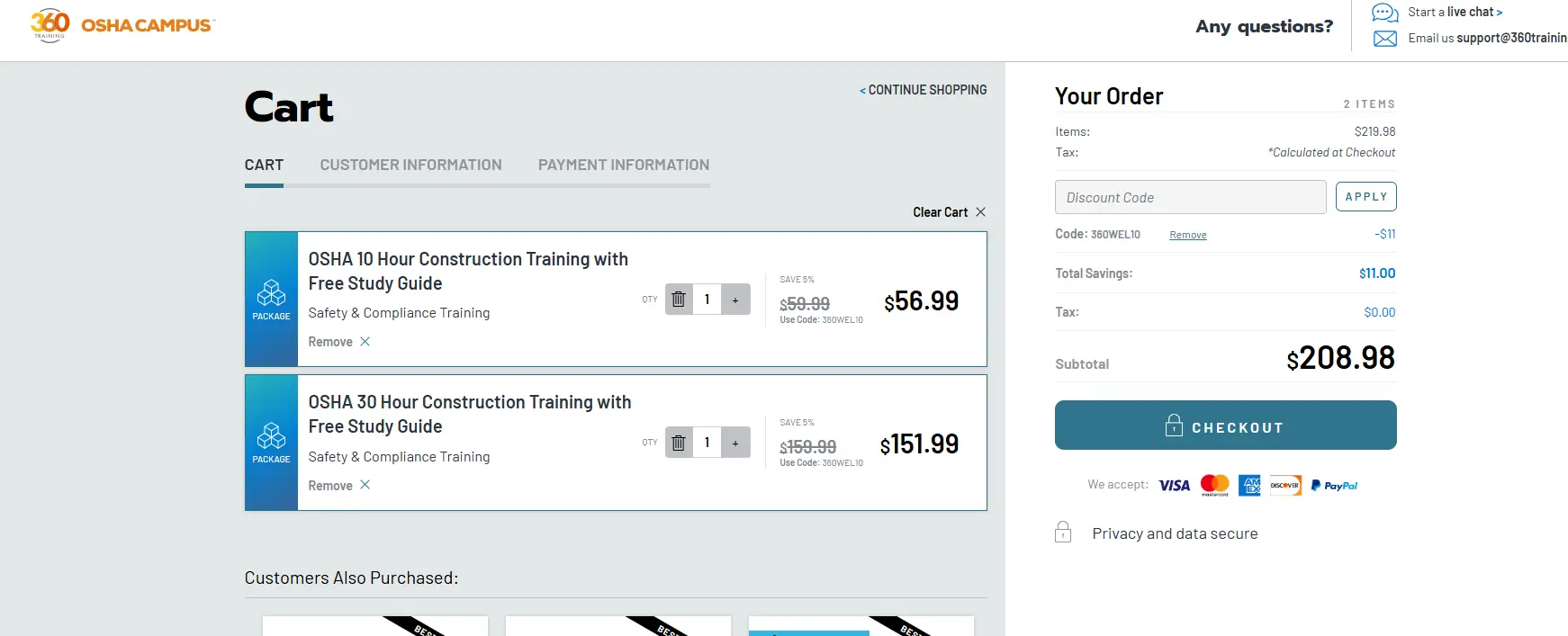
Task: Increase quantity of OSHA 30 Hour training
Action: (x=735, y=443)
